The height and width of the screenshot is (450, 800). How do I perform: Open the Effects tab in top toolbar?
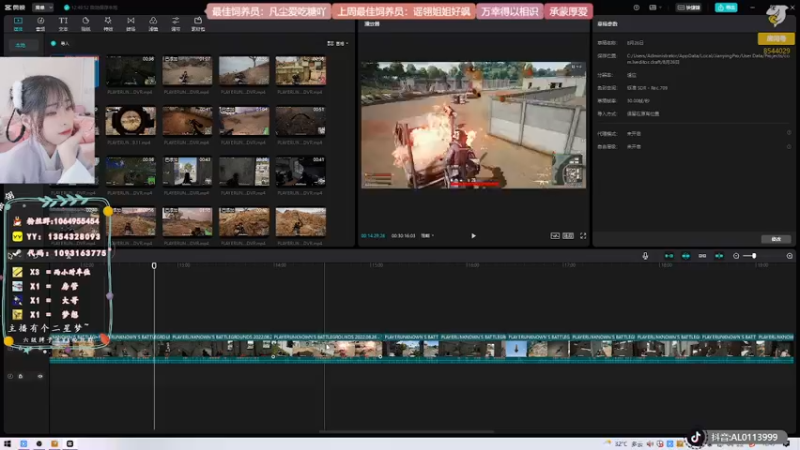pos(108,23)
